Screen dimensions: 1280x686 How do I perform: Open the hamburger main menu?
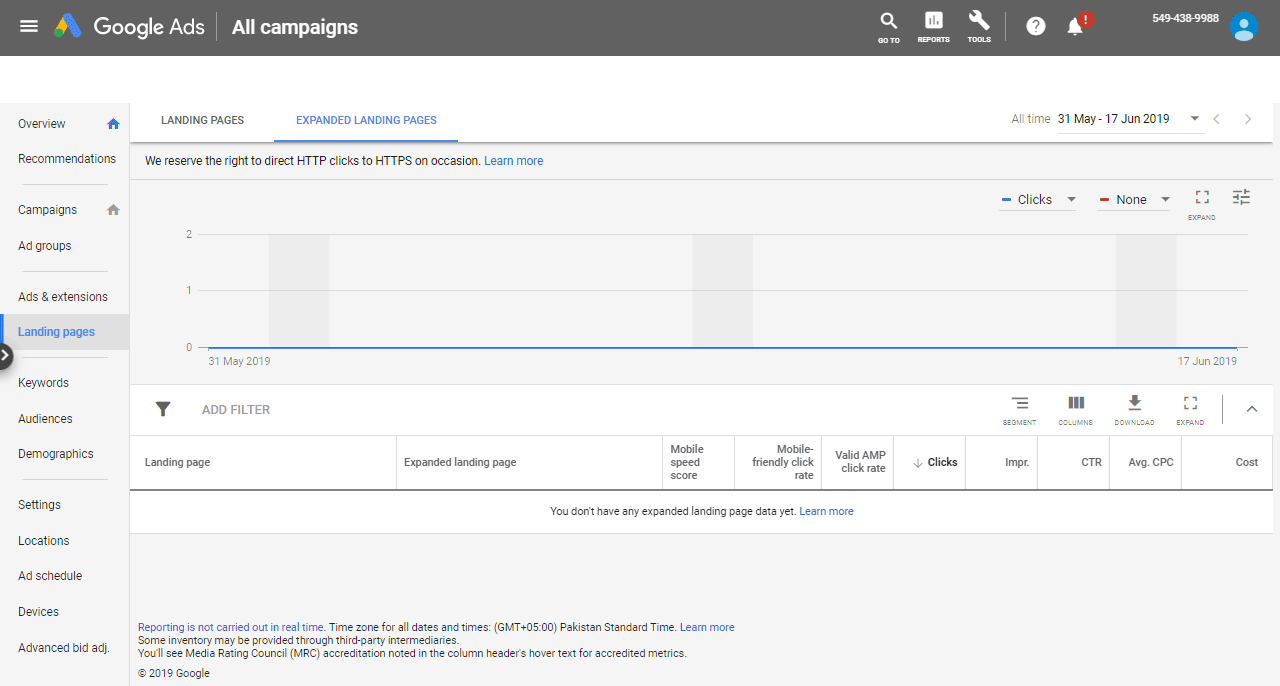[x=29, y=26]
